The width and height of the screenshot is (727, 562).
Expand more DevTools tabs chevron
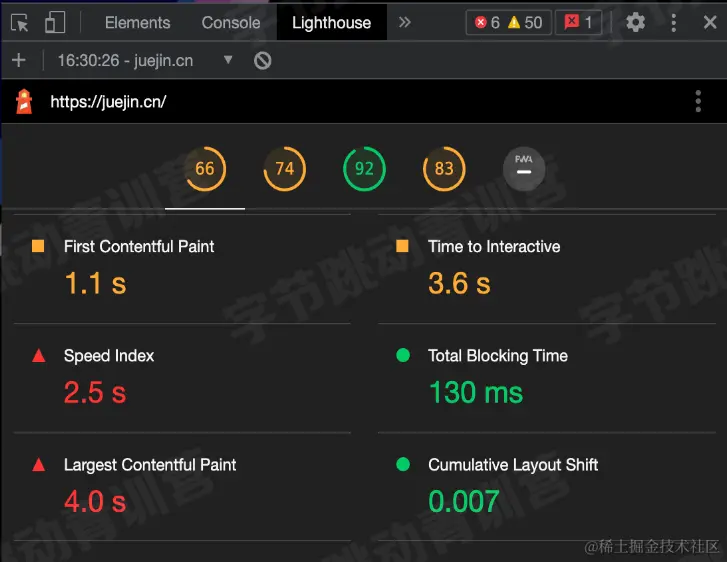tap(405, 22)
